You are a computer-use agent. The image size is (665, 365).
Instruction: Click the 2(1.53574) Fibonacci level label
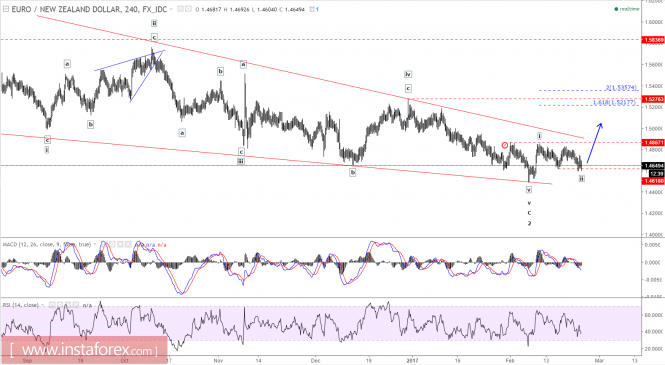point(621,88)
